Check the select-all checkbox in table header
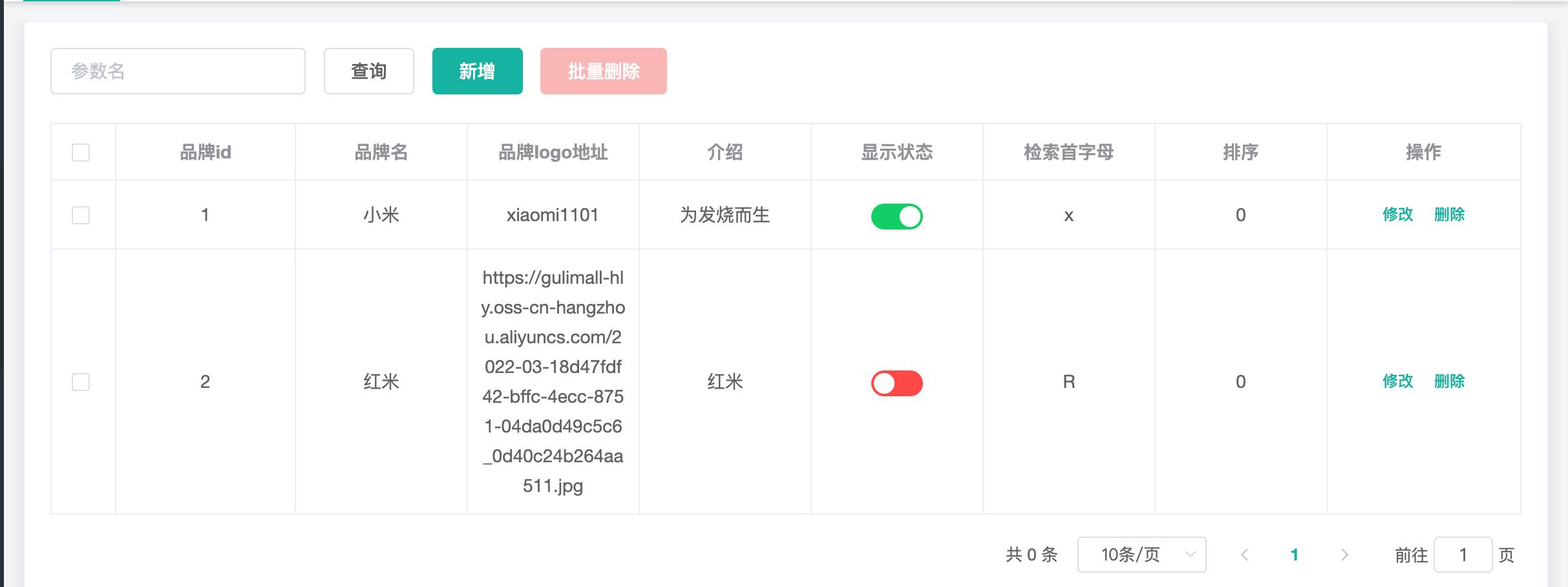Screen dimensions: 1568x587 [x=81, y=153]
